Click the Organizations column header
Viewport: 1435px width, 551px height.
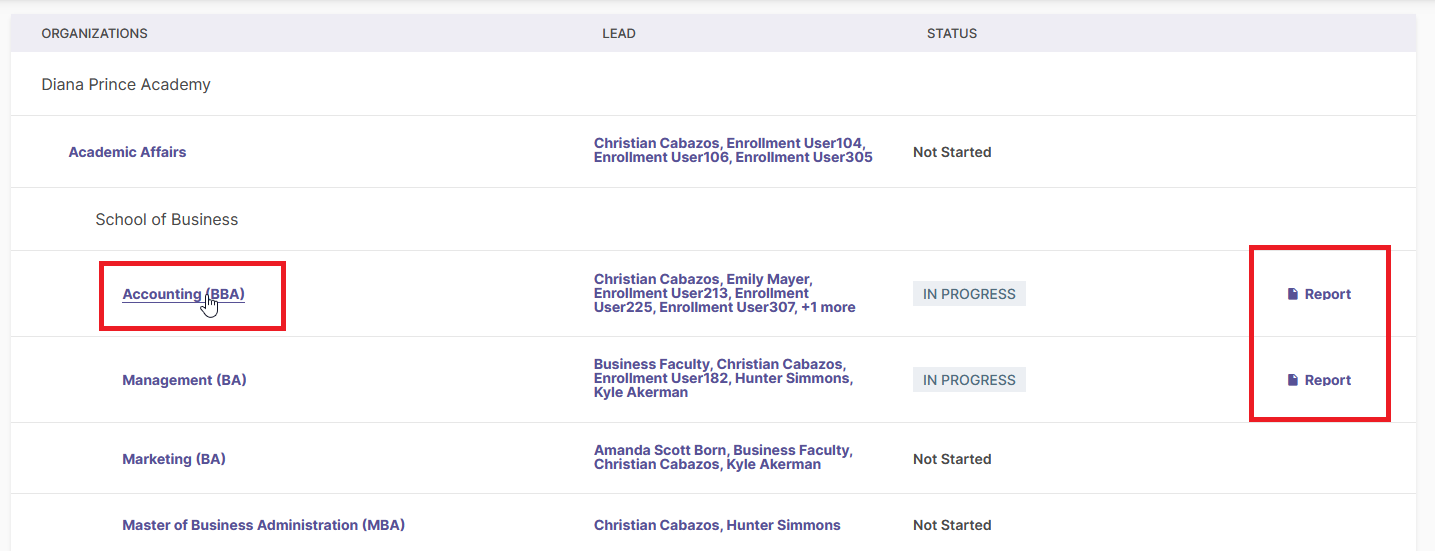(94, 33)
